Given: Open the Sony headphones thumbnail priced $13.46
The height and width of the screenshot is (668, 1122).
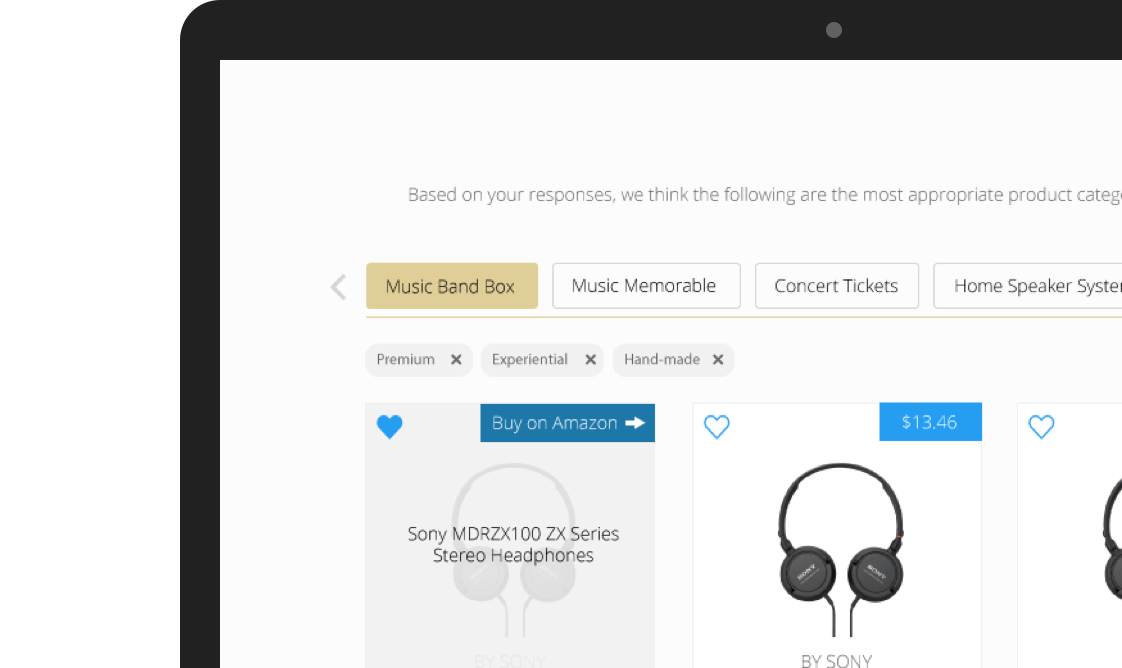Looking at the screenshot, I should [840, 549].
